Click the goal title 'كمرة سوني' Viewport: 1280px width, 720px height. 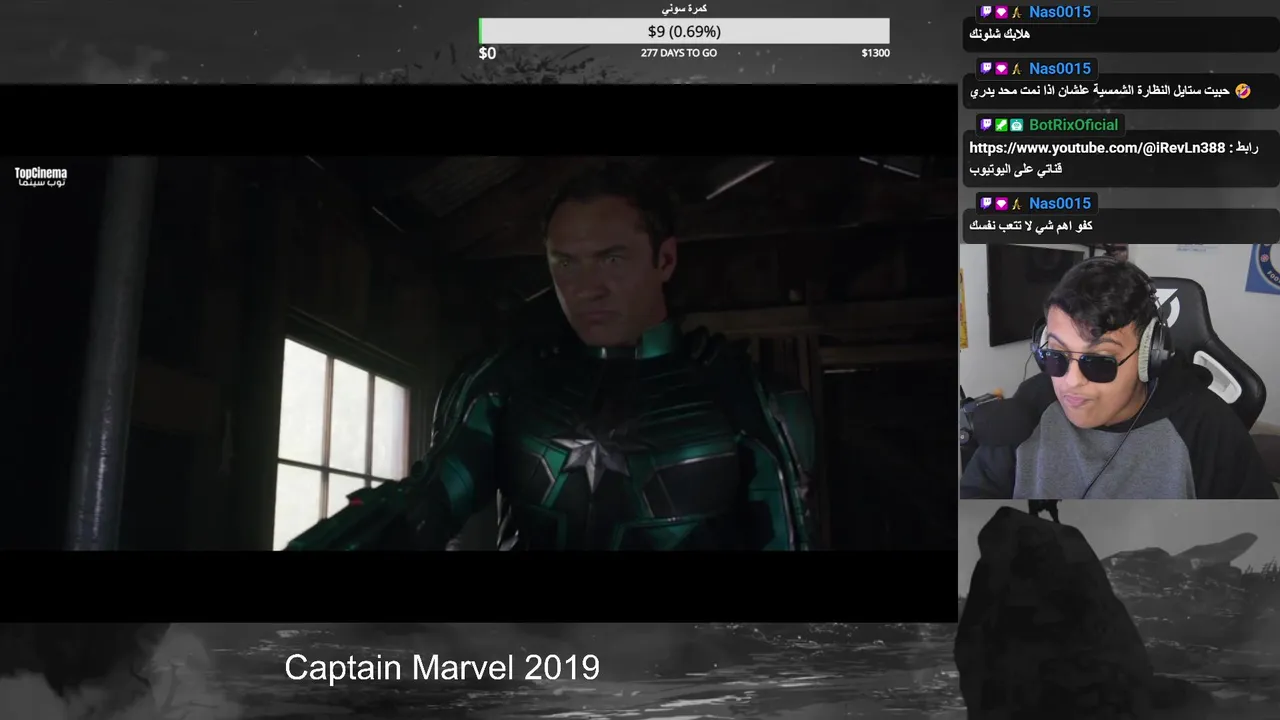[x=684, y=8]
